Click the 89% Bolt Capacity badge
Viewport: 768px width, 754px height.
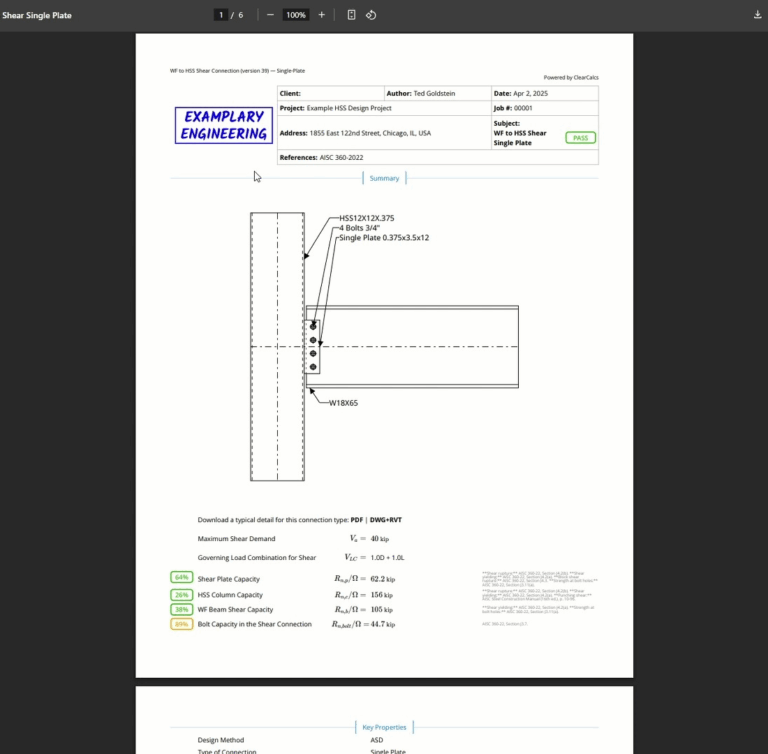182,624
